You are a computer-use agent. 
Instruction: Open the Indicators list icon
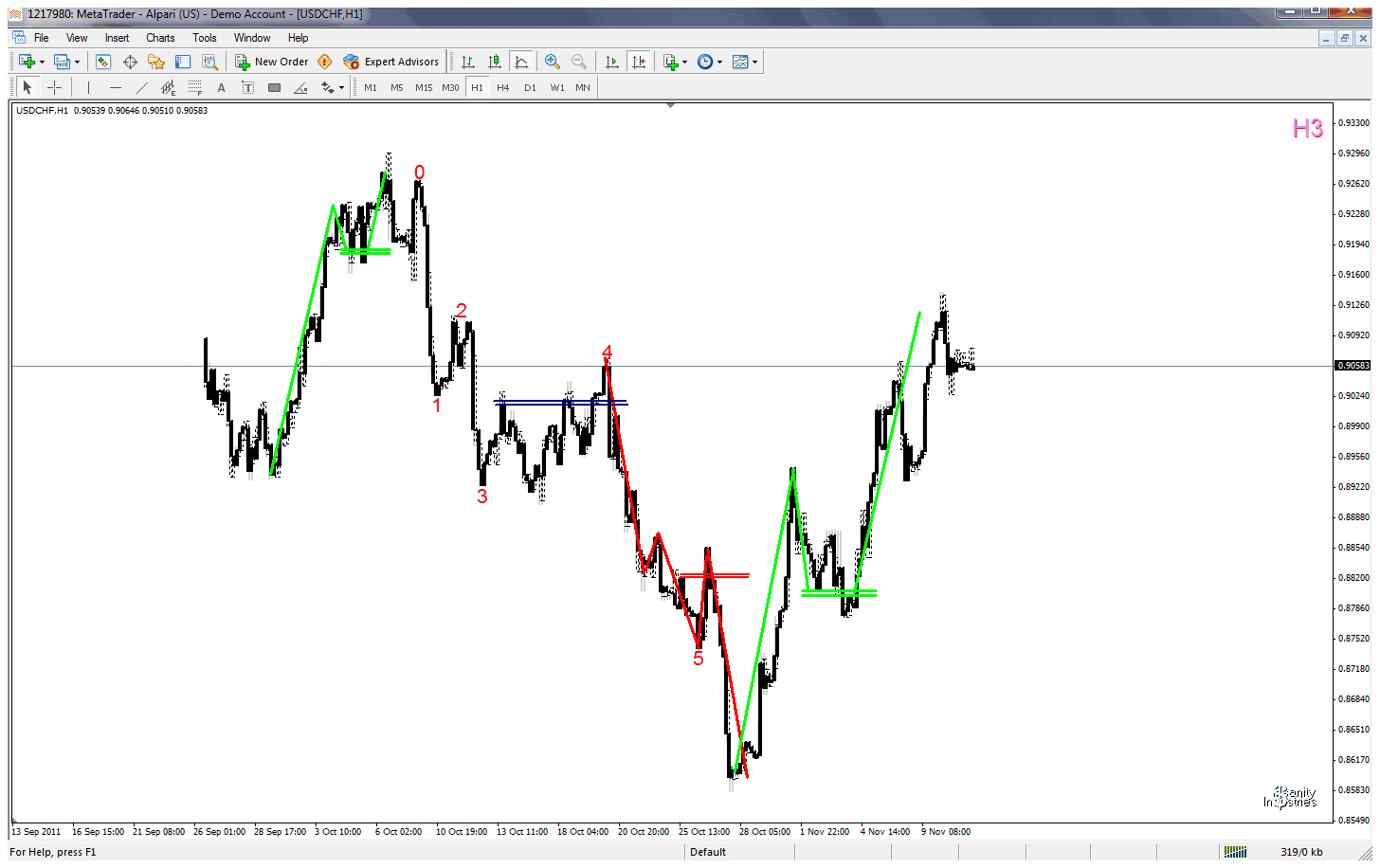(671, 62)
